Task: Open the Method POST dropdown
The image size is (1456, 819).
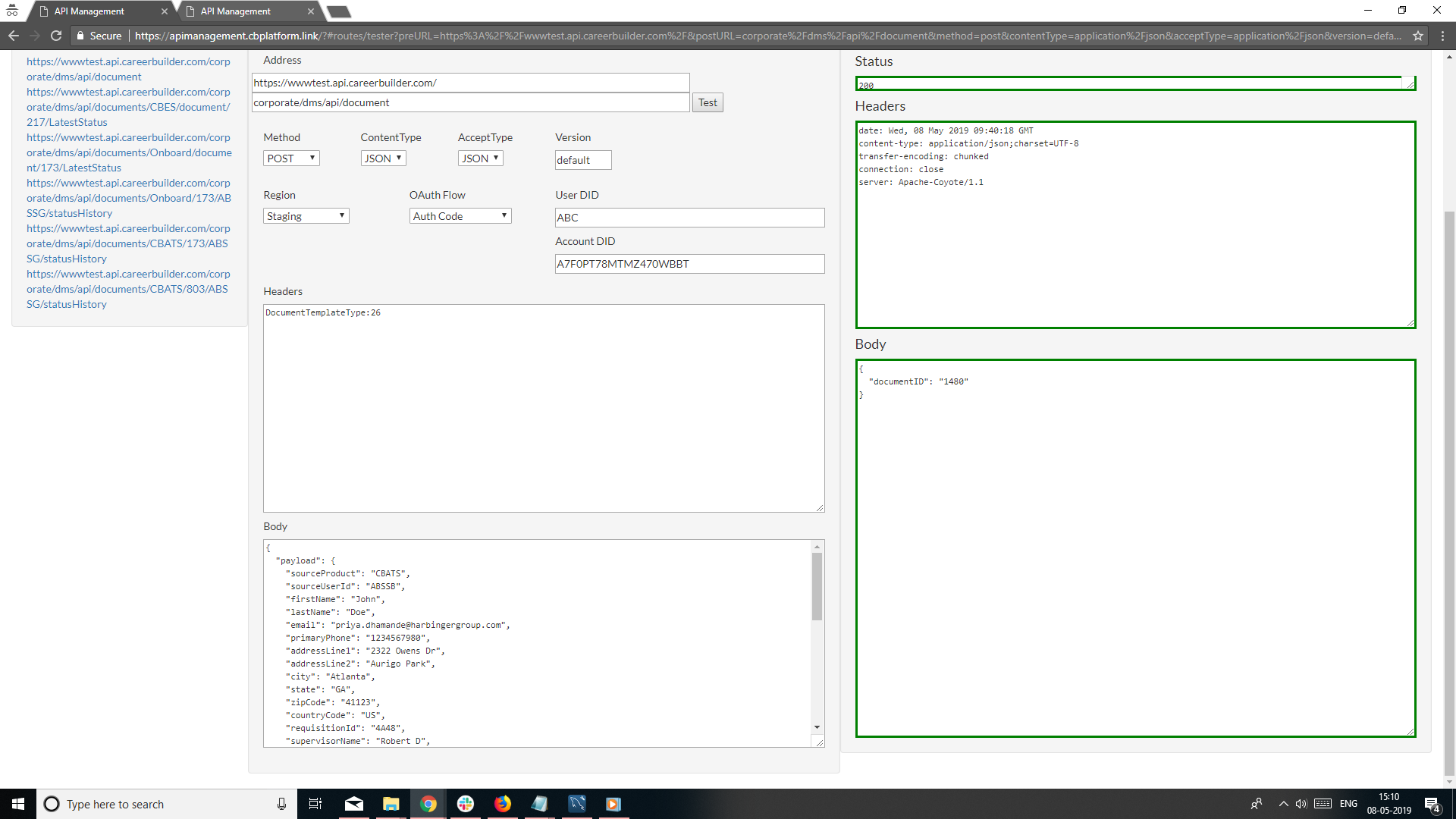Action: (x=291, y=158)
